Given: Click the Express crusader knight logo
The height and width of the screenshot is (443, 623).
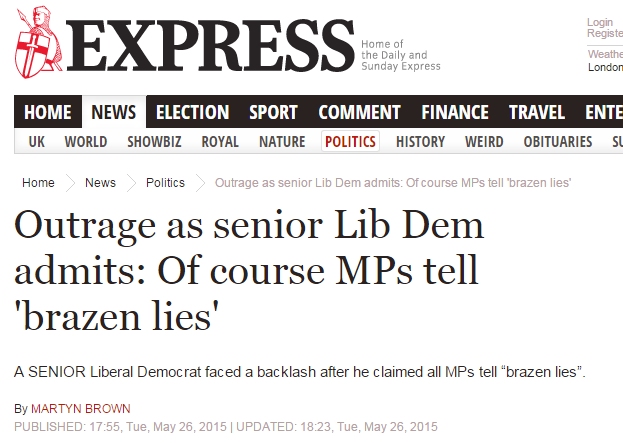Looking at the screenshot, I should tap(39, 42).
